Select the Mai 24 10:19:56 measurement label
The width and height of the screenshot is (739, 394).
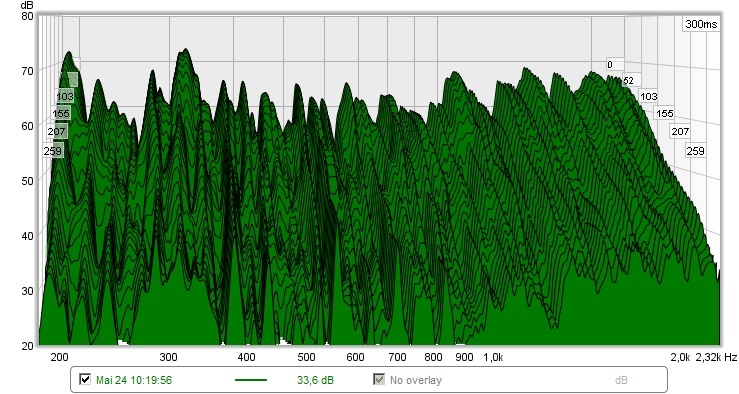pos(134,380)
